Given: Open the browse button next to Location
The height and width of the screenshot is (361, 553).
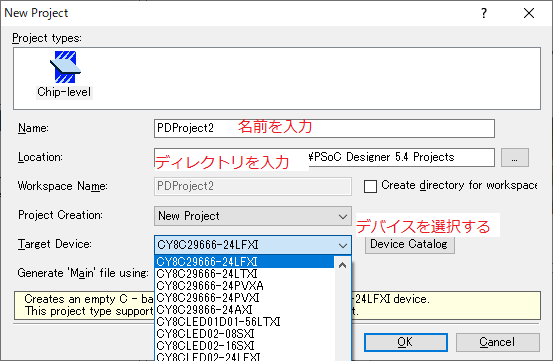Looking at the screenshot, I should (x=515, y=157).
